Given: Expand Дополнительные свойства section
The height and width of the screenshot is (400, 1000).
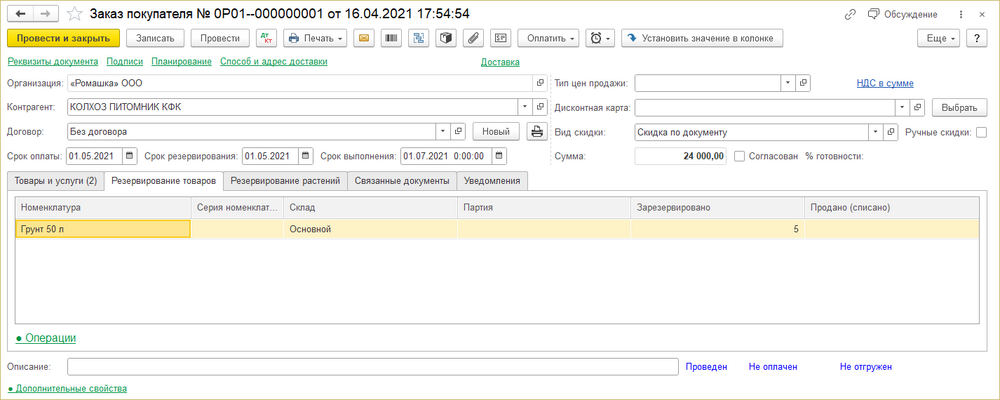Looking at the screenshot, I should click(x=67, y=388).
